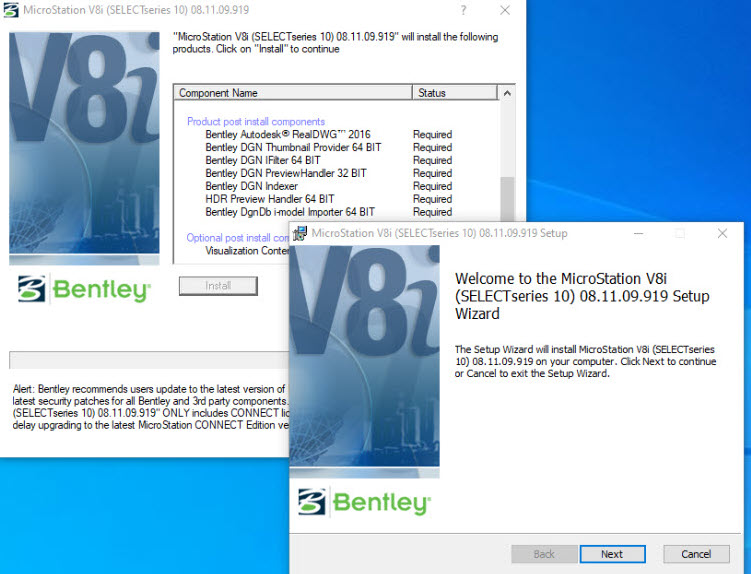This screenshot has height=574, width=751.
Task: Select "Bentley Autodesk RealDWG 2016" row
Action: (x=329, y=134)
